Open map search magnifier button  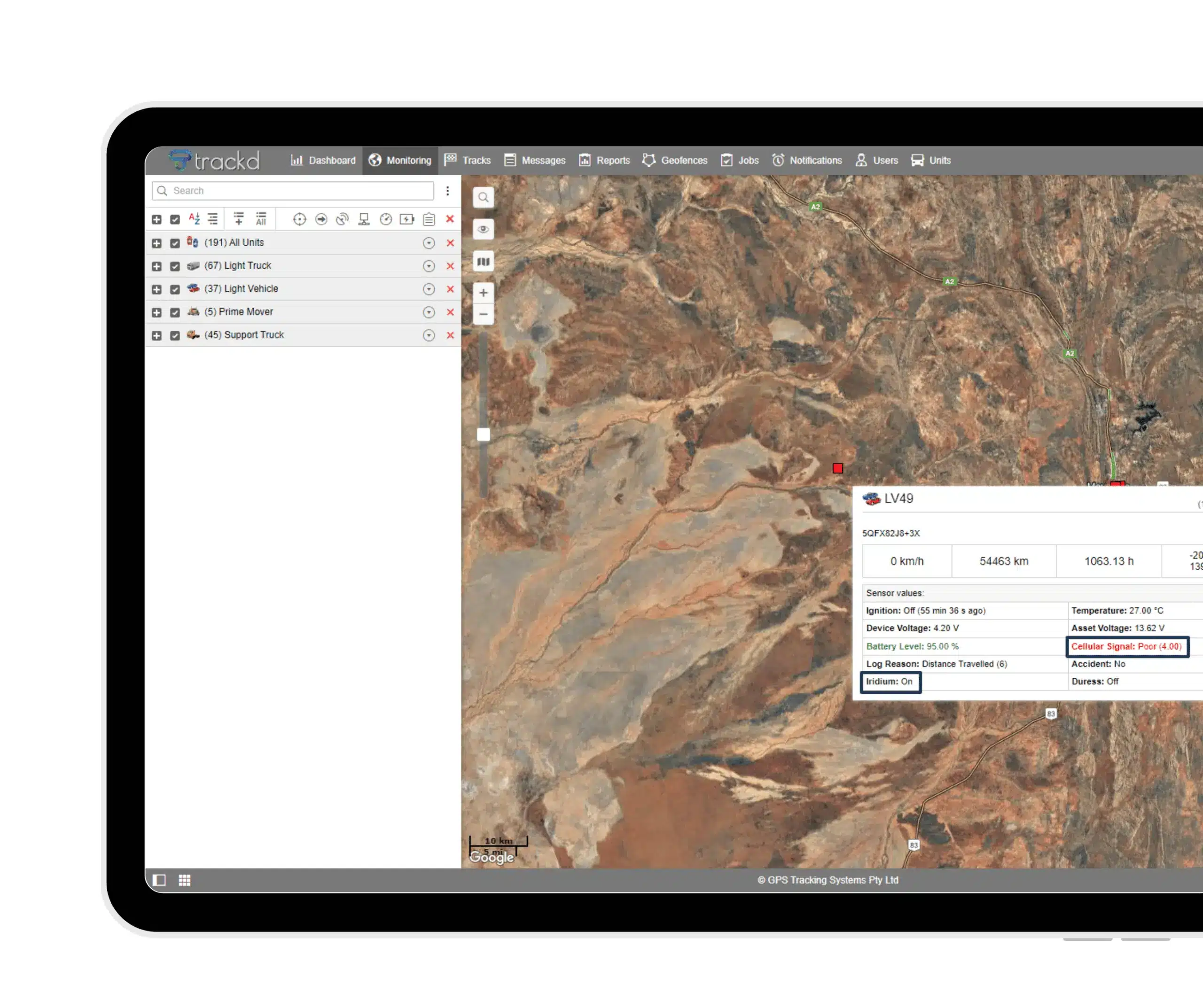[x=483, y=198]
